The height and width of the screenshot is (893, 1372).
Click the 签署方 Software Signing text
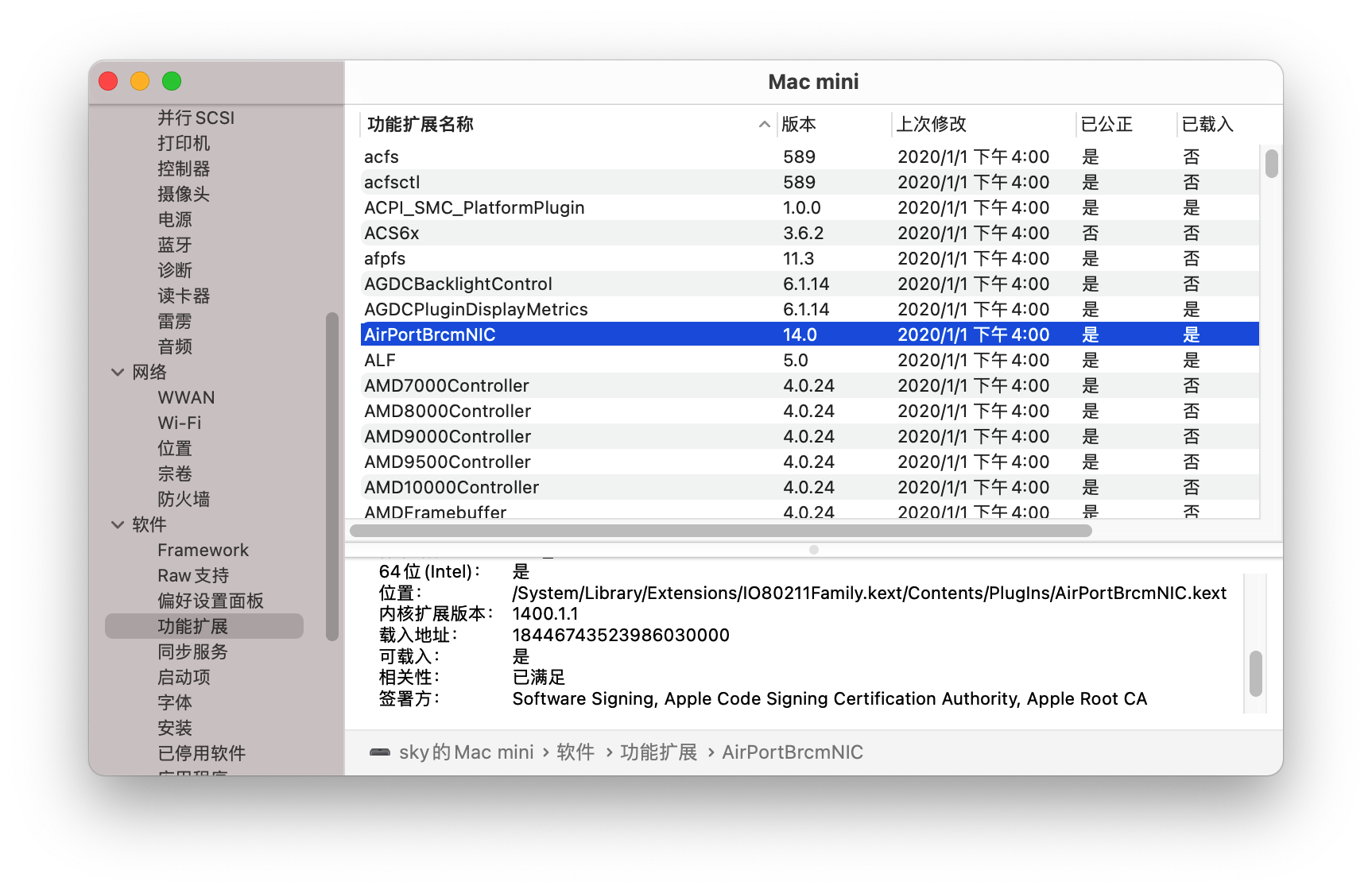(830, 699)
